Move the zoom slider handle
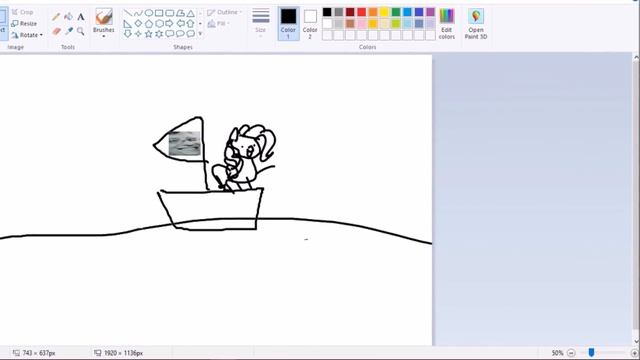The image size is (640, 360). pyautogui.click(x=591, y=352)
